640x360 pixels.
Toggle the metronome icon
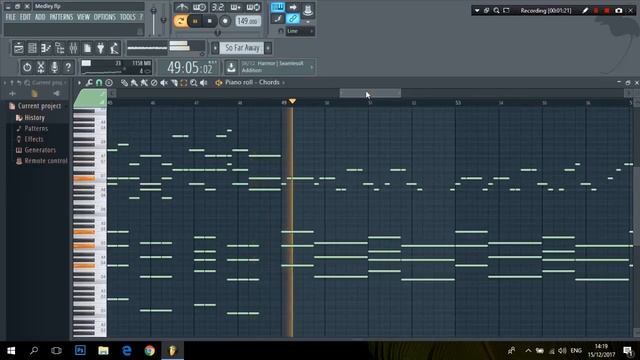pos(182,7)
